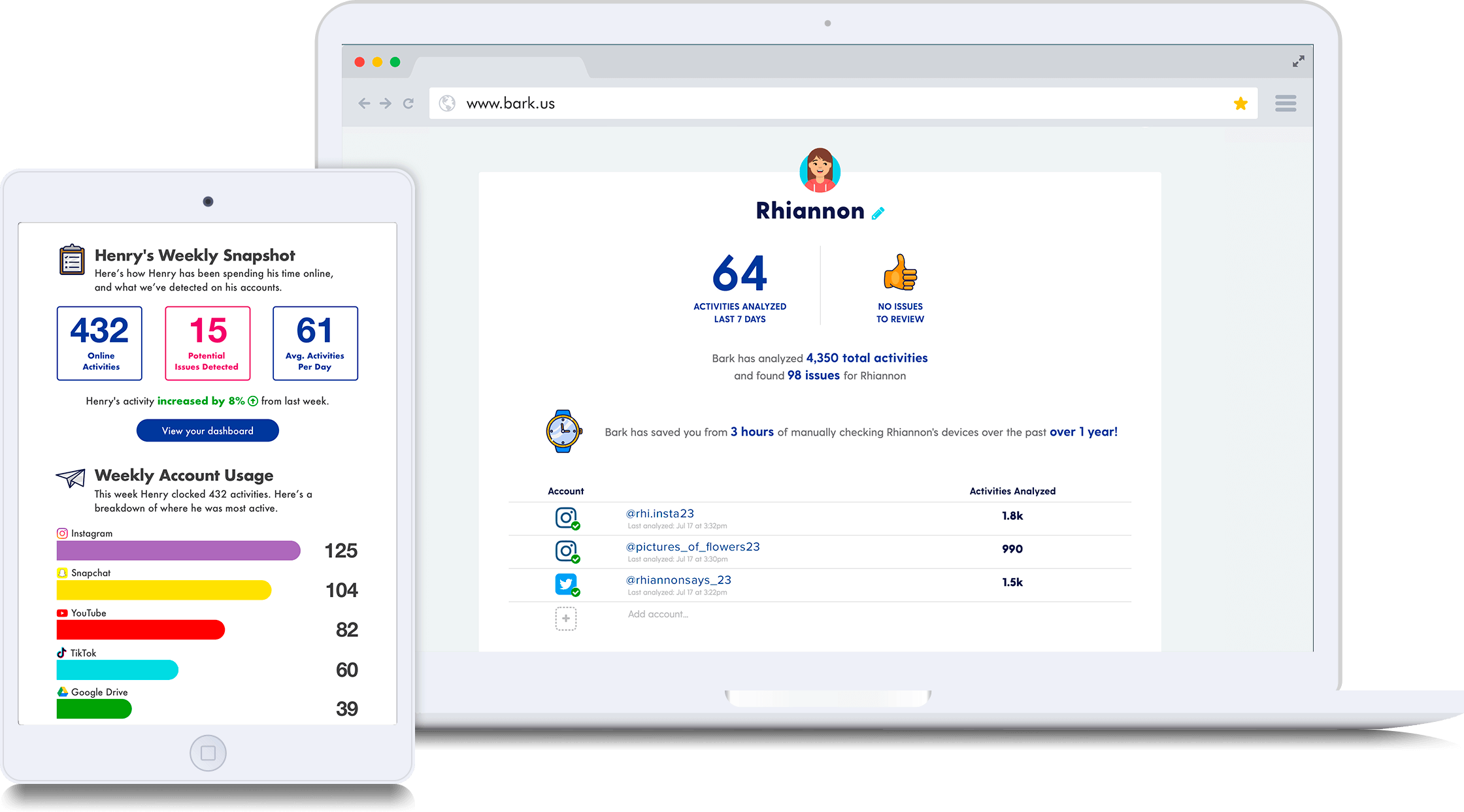
Task: Click the fullscreen expand arrows icon
Action: (x=1298, y=61)
